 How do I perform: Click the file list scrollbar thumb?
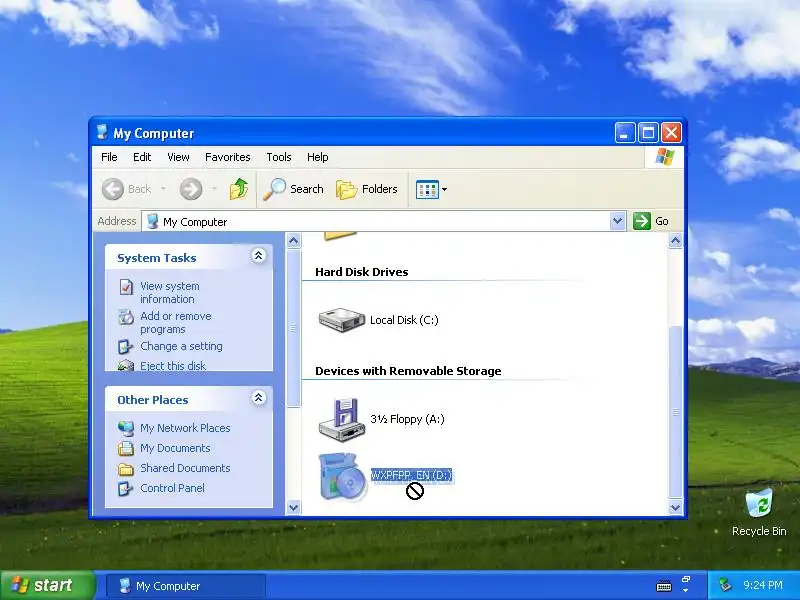pyautogui.click(x=676, y=412)
